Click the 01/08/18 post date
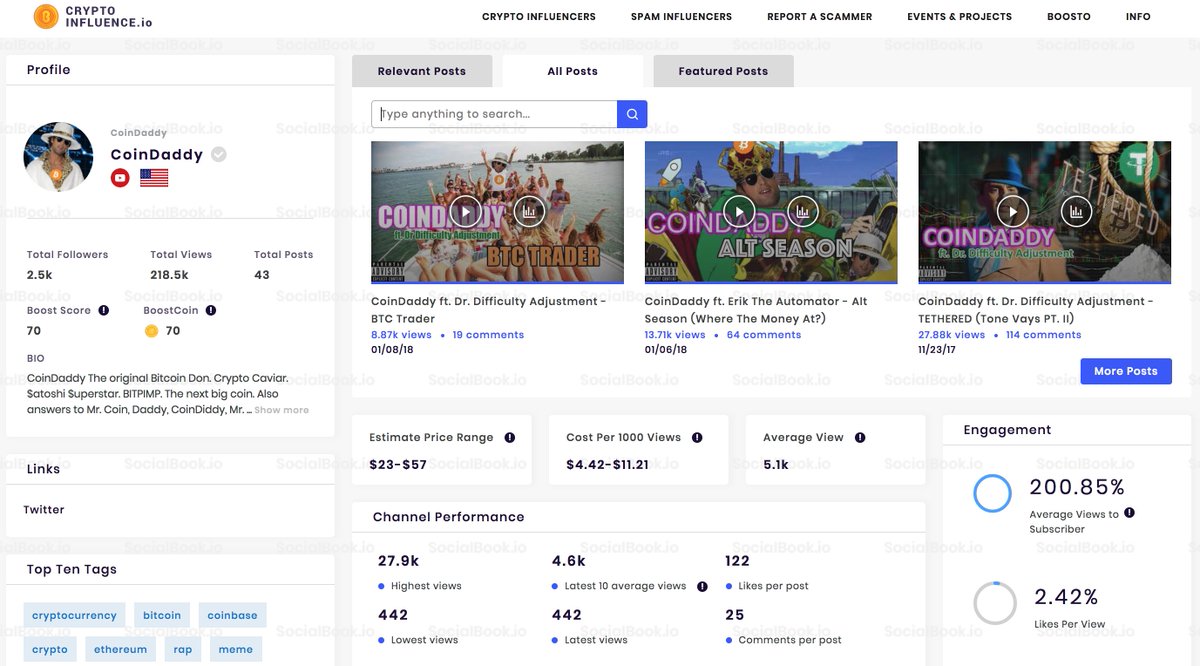The image size is (1200, 666). (x=394, y=351)
